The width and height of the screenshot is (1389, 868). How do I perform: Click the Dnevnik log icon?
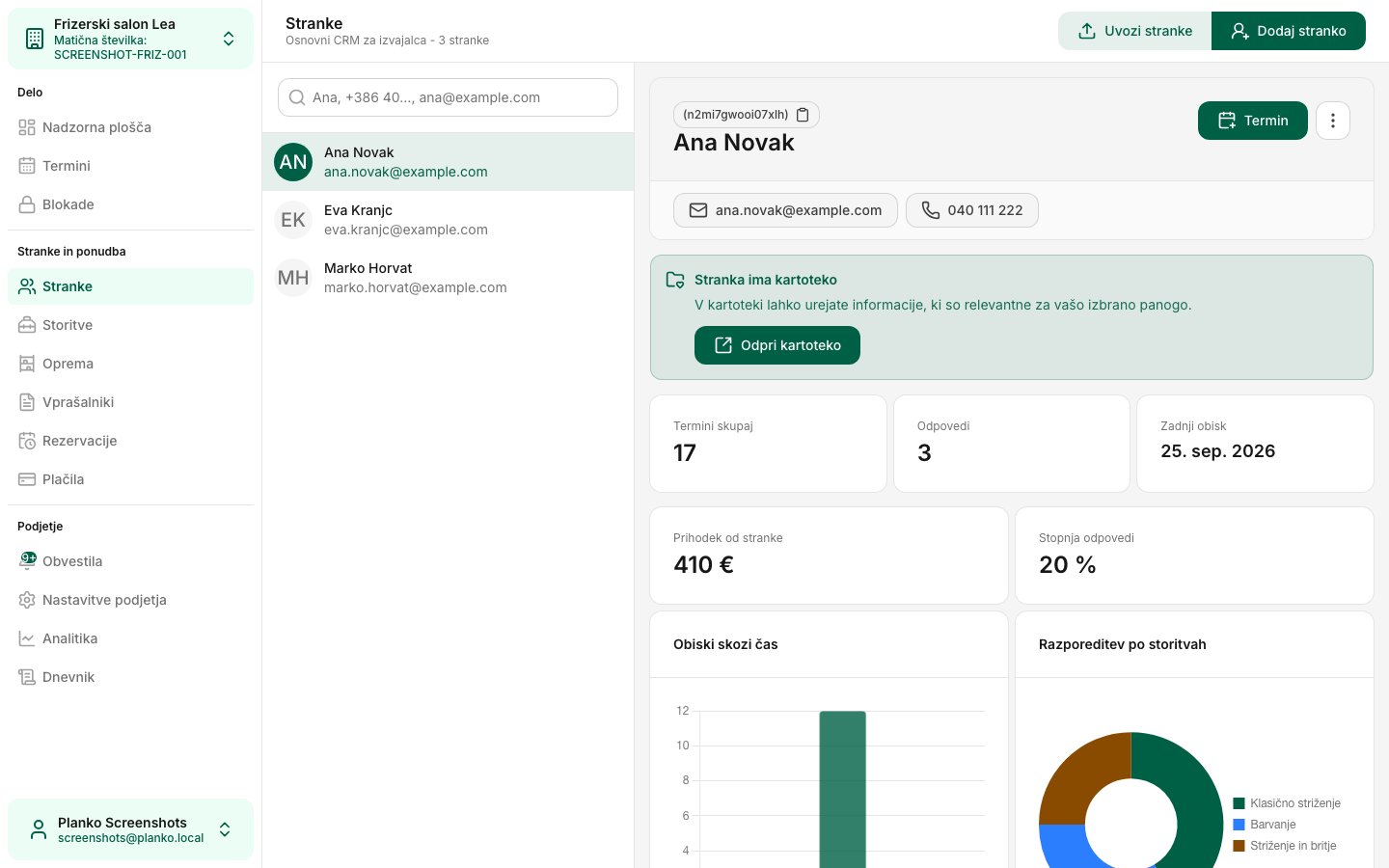27,677
